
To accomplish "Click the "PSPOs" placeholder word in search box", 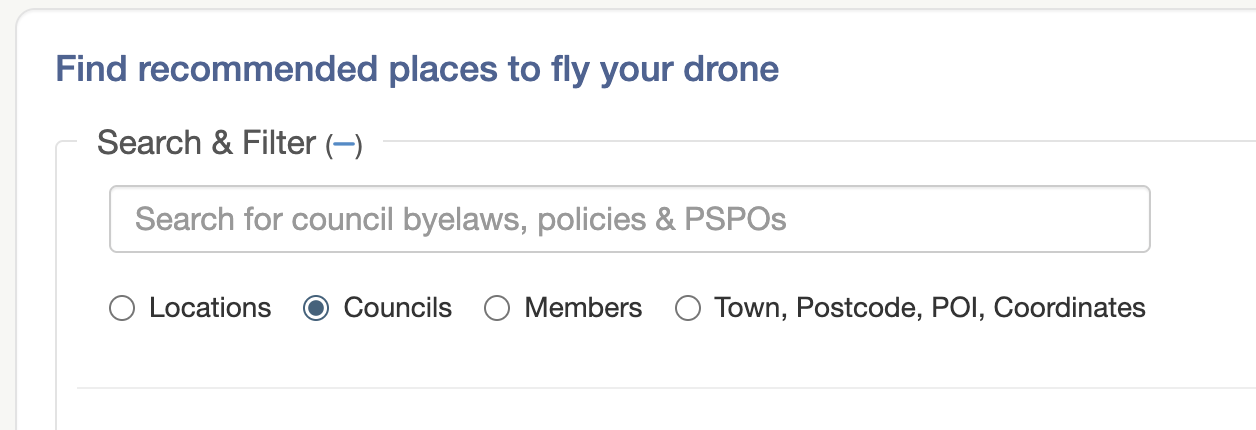I will point(735,219).
